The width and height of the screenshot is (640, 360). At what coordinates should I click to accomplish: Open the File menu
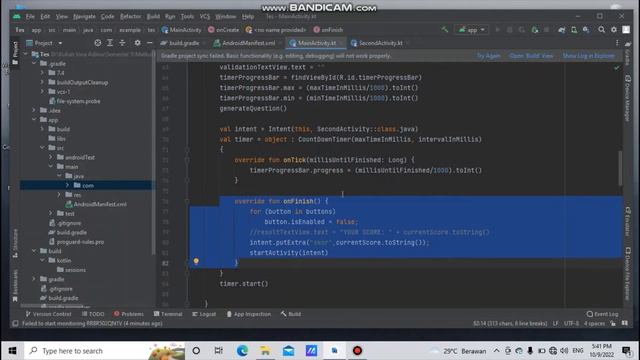click(30, 16)
